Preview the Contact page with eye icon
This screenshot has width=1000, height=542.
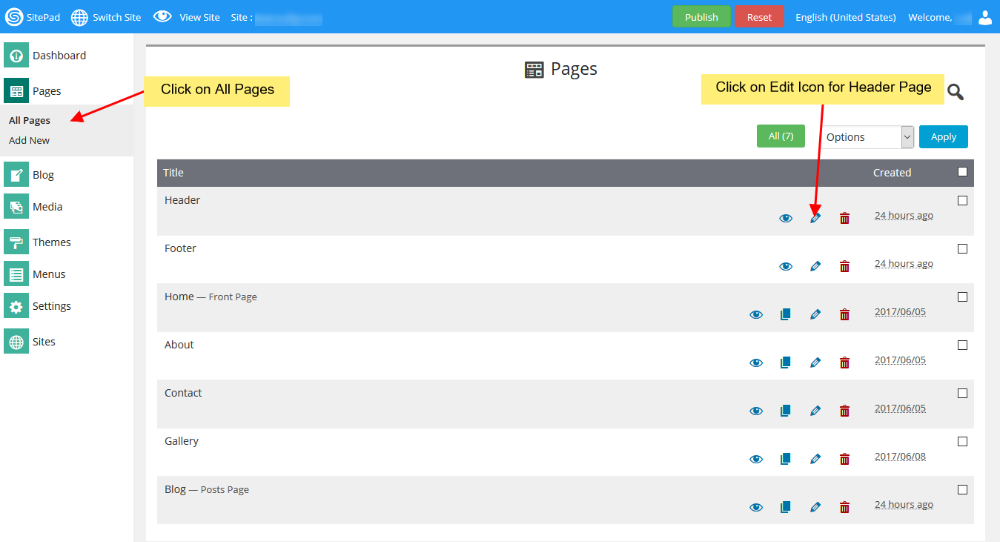[756, 411]
